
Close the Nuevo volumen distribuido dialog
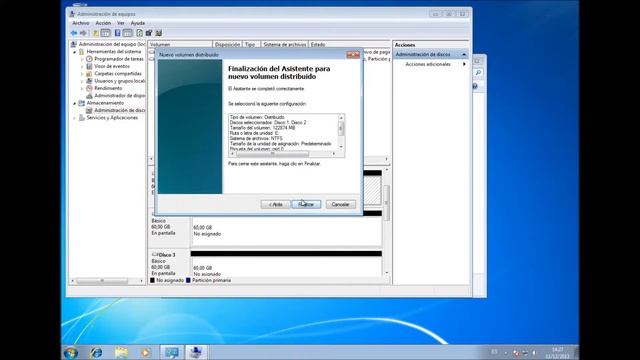pyautogui.click(x=353, y=55)
